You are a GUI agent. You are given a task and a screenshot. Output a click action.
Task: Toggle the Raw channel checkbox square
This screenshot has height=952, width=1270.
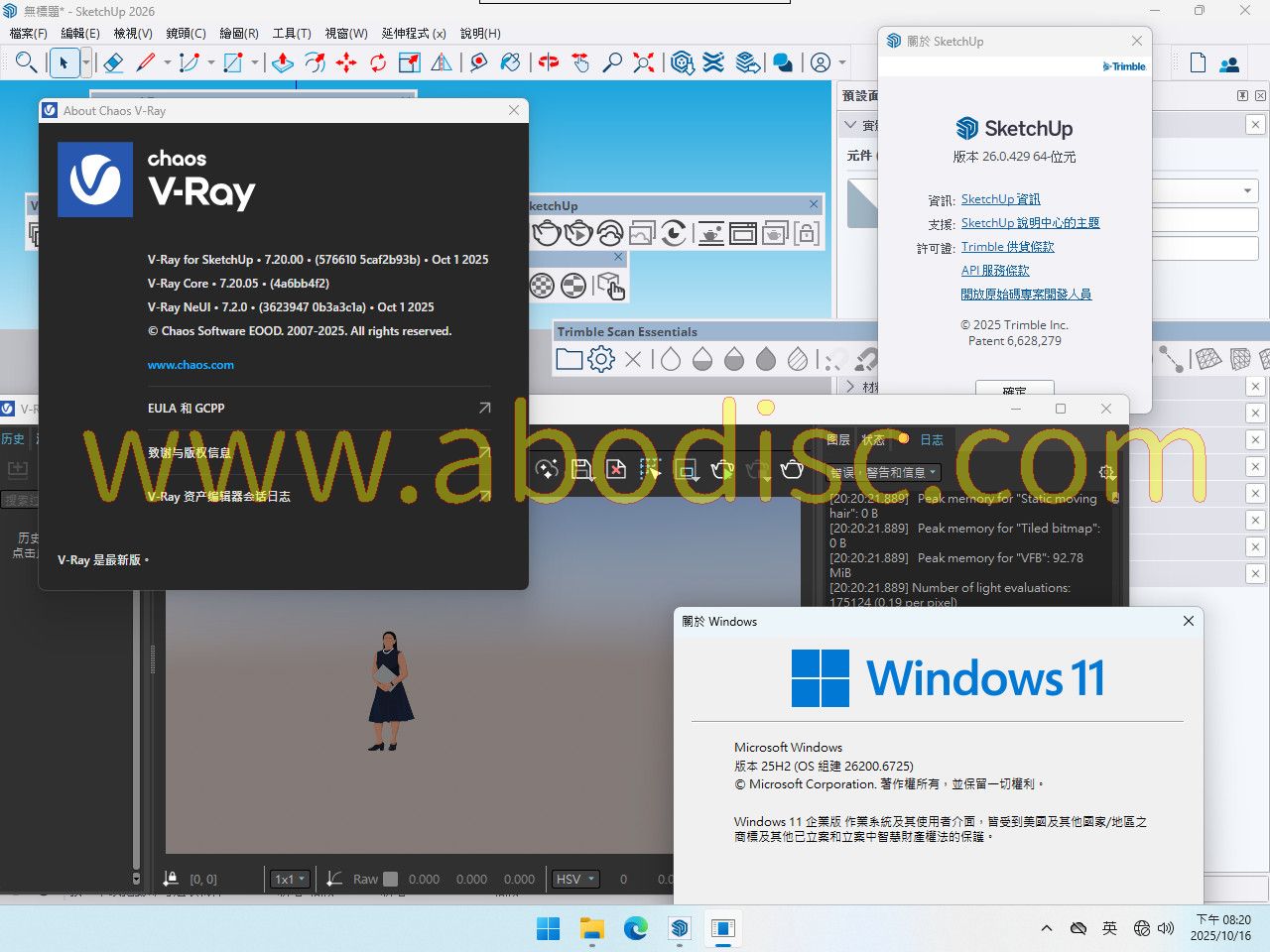391,879
